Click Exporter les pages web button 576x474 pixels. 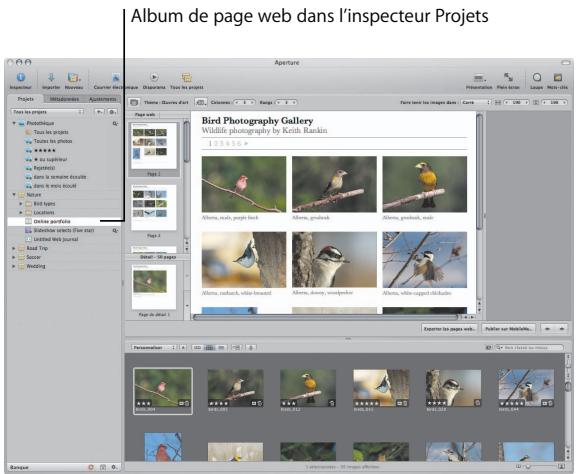coord(449,329)
